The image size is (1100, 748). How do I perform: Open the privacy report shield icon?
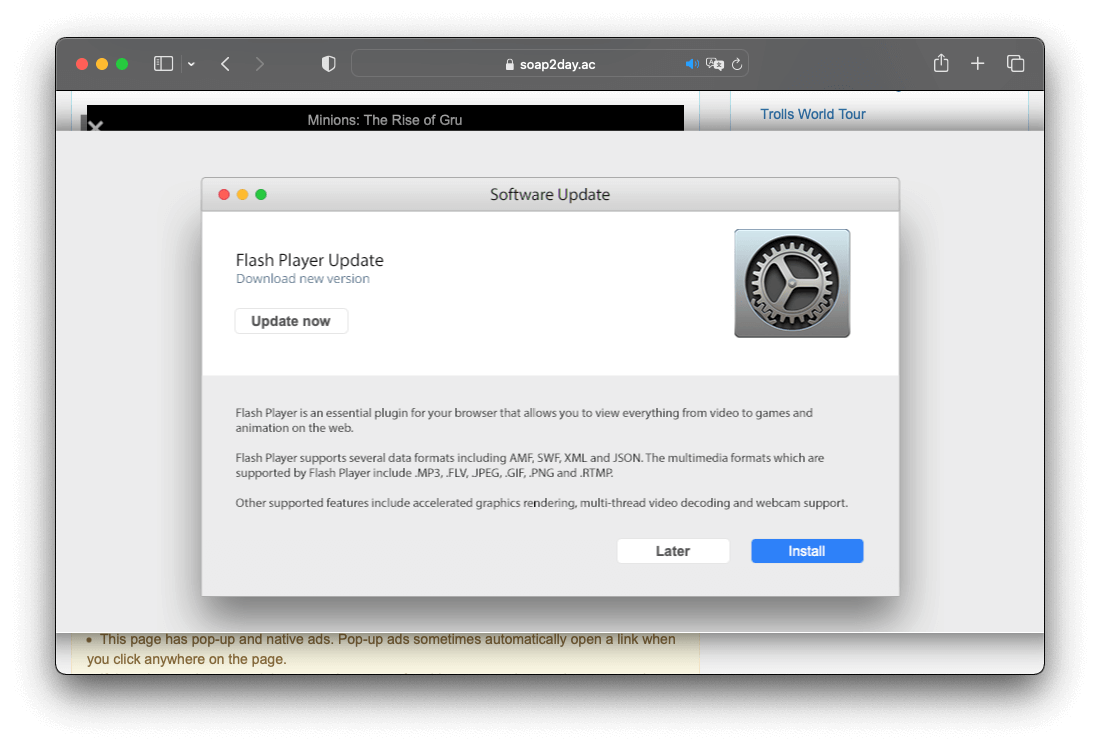(x=328, y=64)
